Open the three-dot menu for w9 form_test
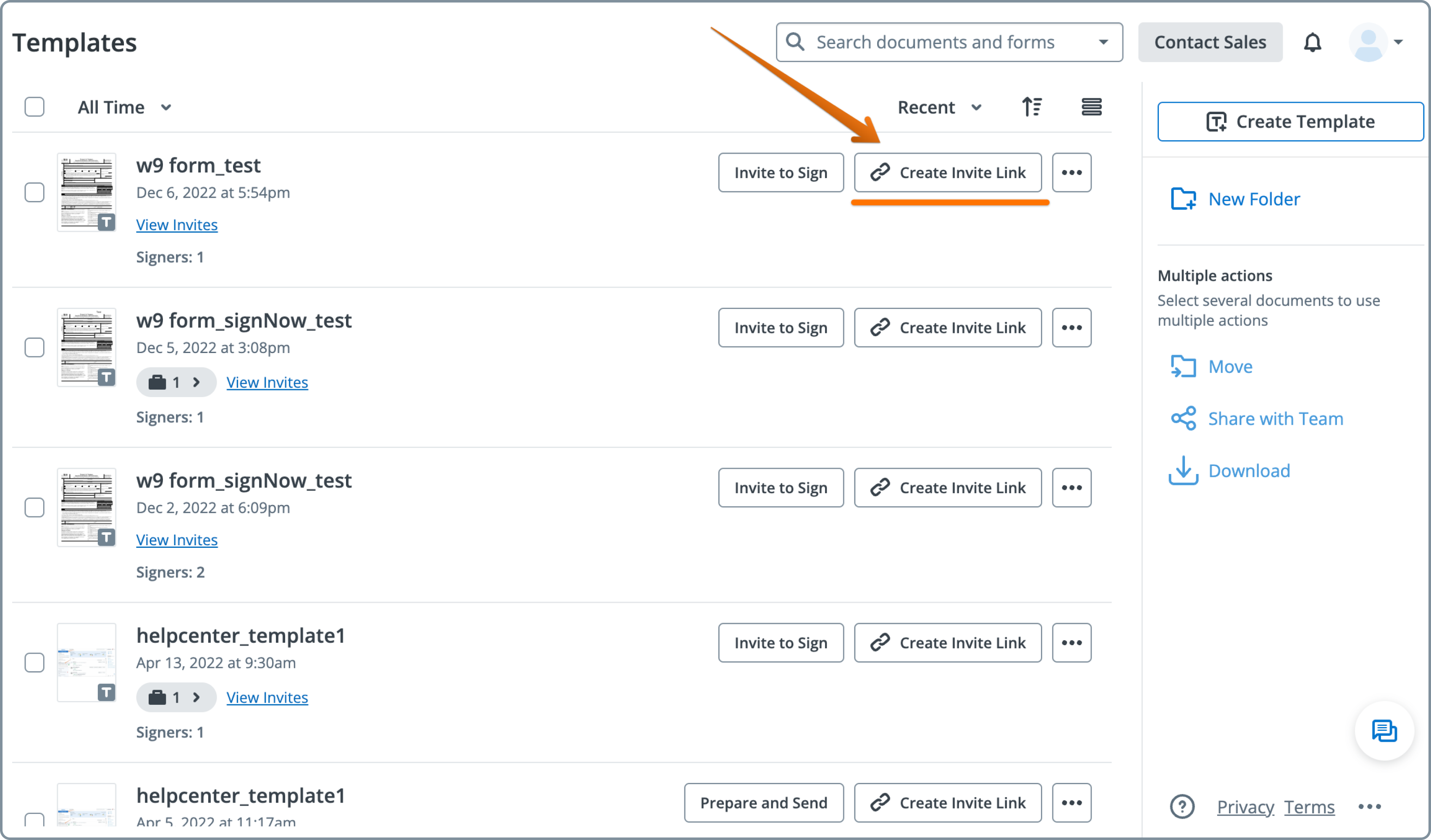The height and width of the screenshot is (840, 1431). 1071,173
